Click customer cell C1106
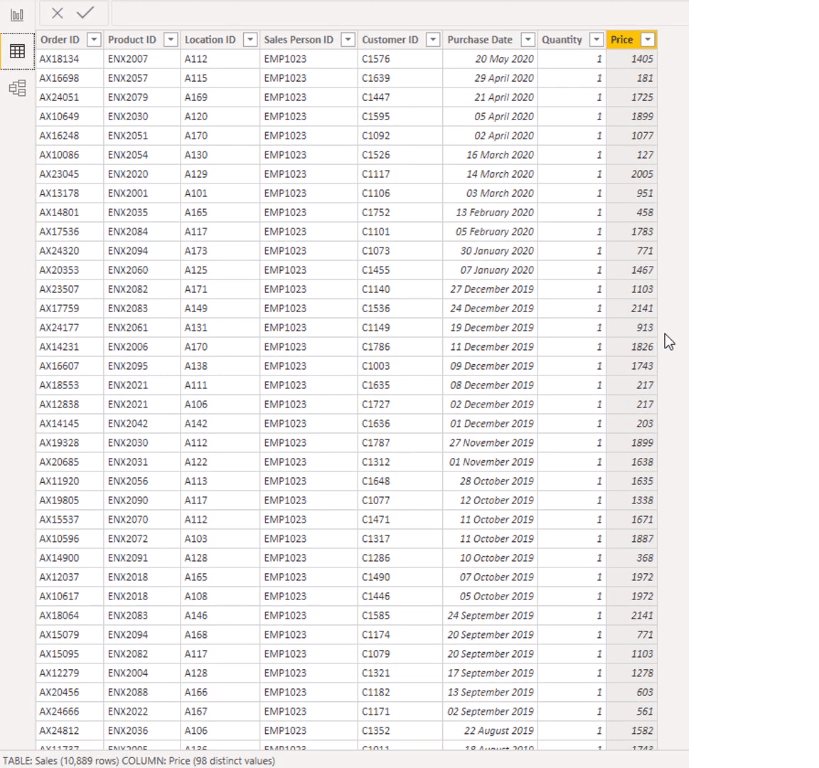Screen dimensions: 819x768 tap(400, 193)
